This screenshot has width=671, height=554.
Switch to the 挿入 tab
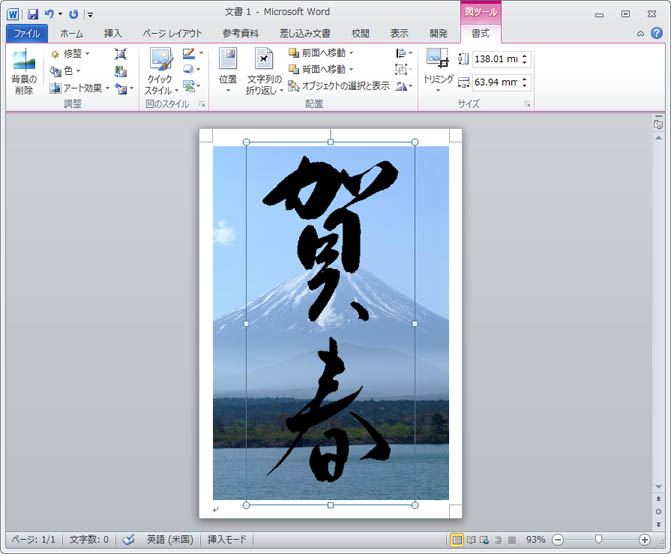113,33
